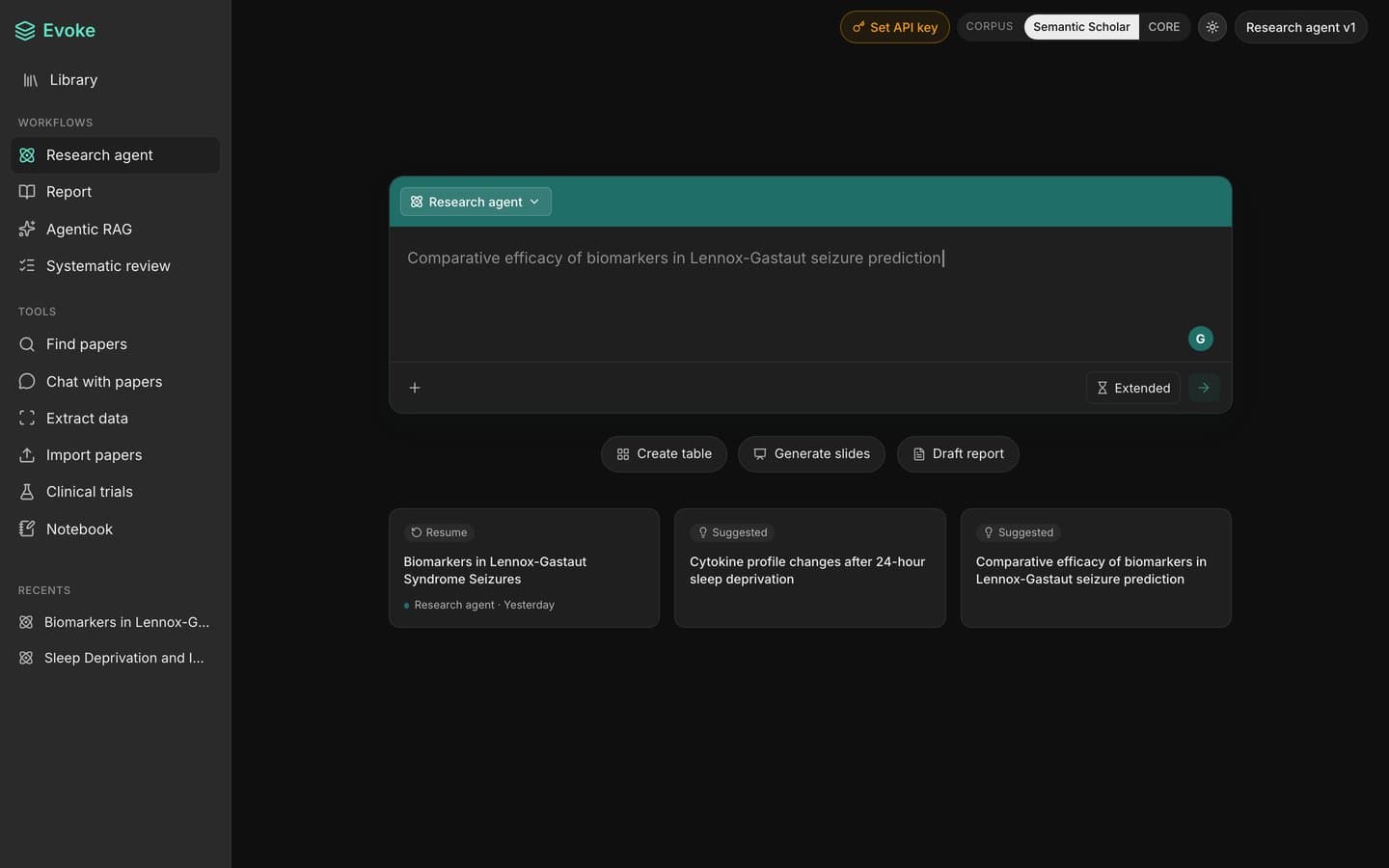Submit query with the arrow send button
Image resolution: width=1389 pixels, height=868 pixels.
[1204, 388]
